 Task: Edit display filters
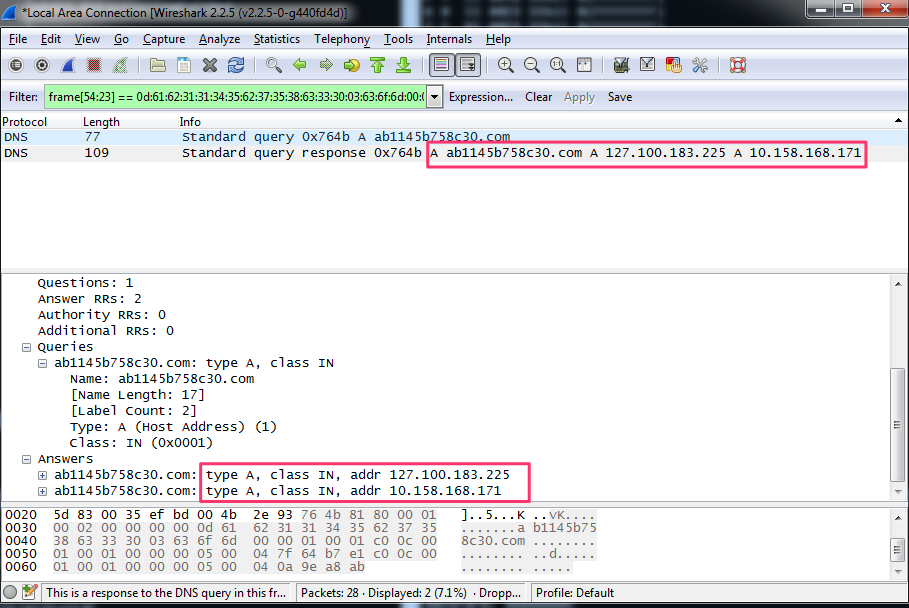click(x=648, y=65)
